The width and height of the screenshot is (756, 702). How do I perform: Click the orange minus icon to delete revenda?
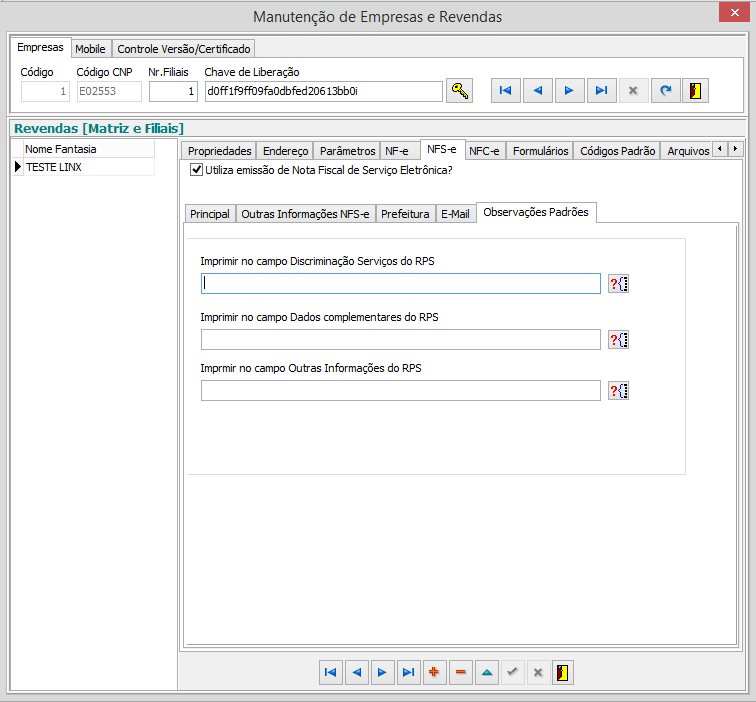[460, 672]
